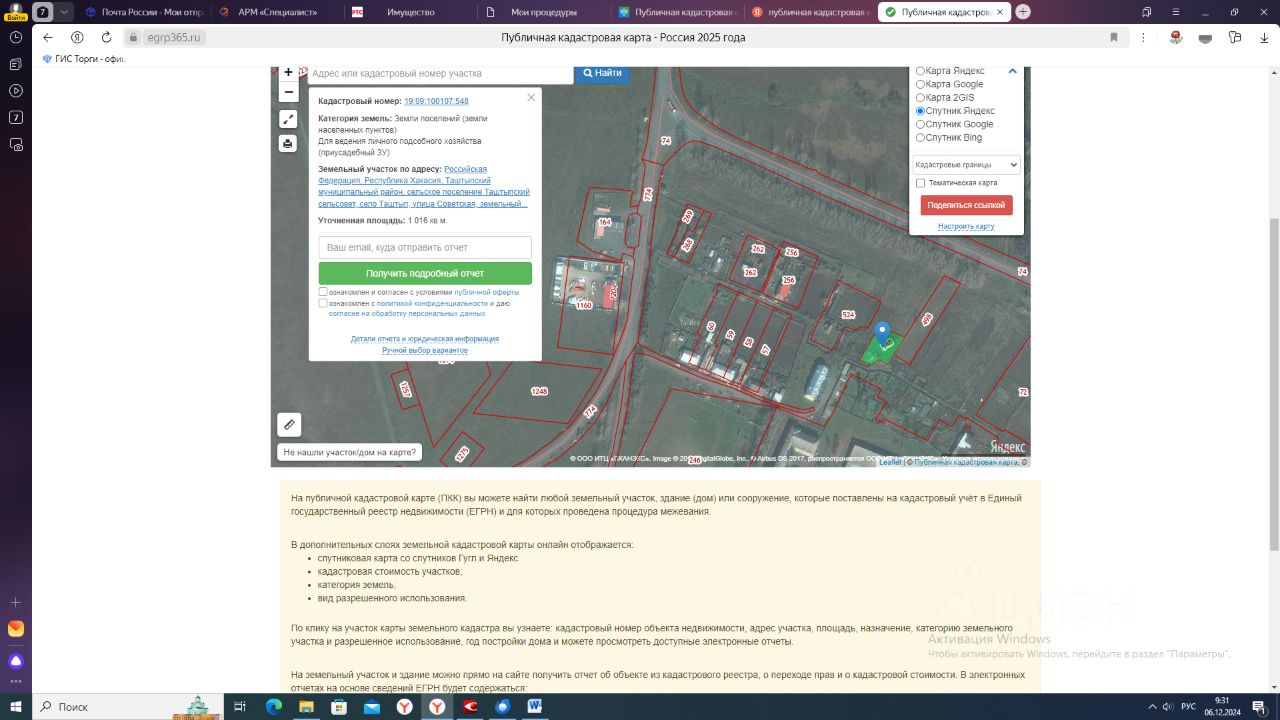The width and height of the screenshot is (1280, 720).
Task: Open the tab groups counter
Action: (x=43, y=12)
